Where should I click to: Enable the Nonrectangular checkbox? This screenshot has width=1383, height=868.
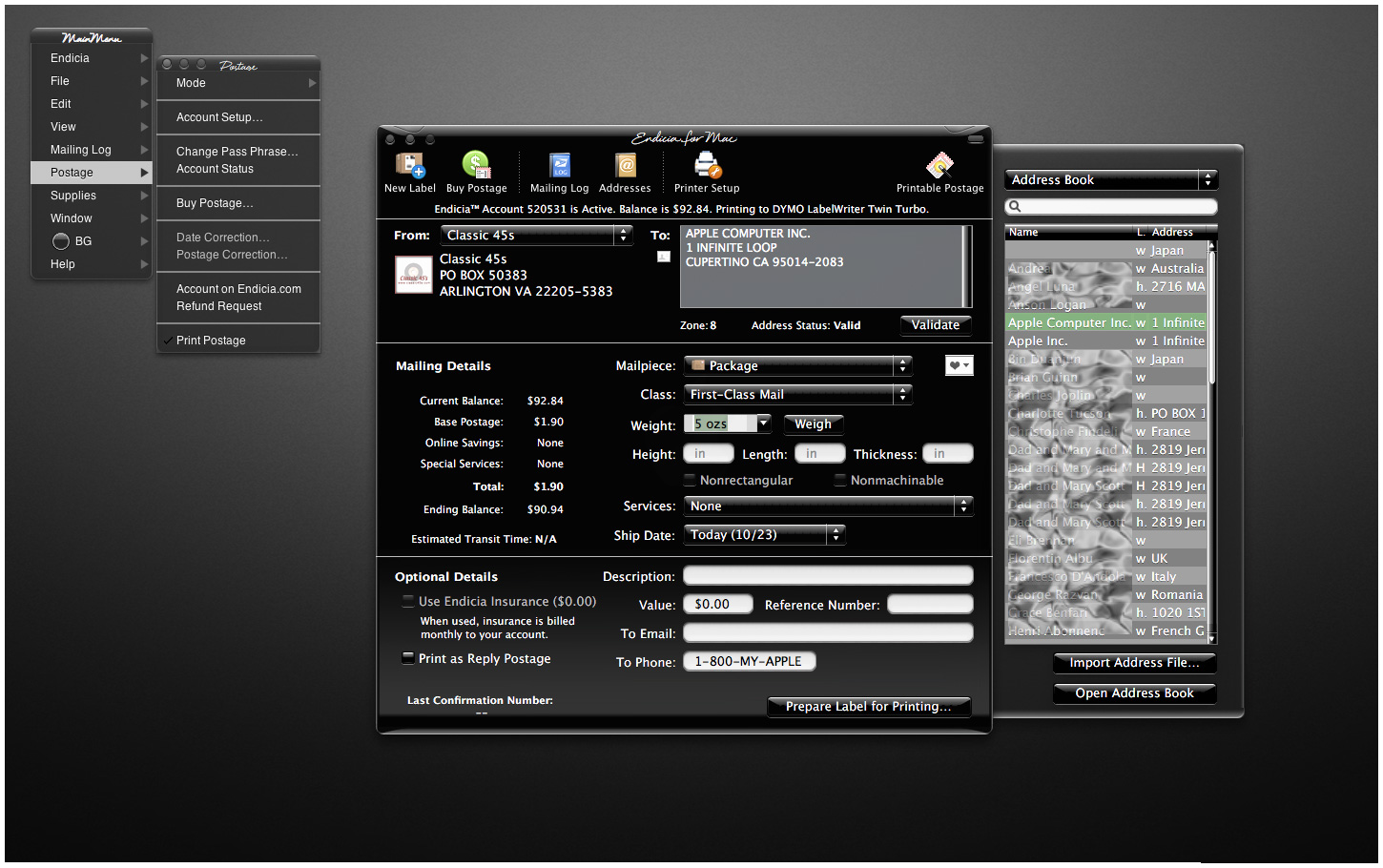click(x=690, y=480)
